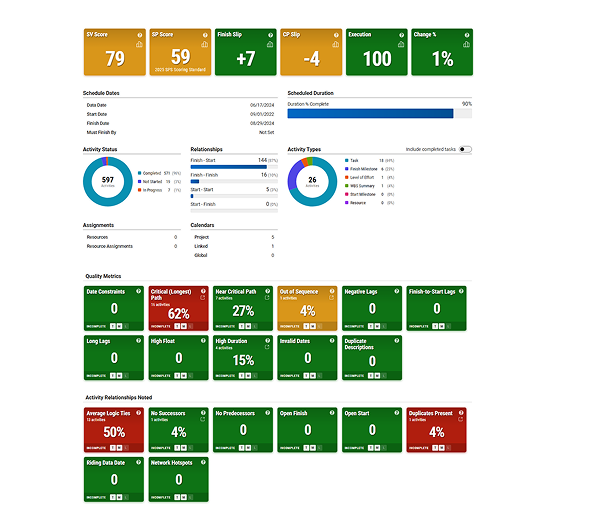View the chart icon on Execution tile
The width and height of the screenshot is (604, 532).
point(401,45)
